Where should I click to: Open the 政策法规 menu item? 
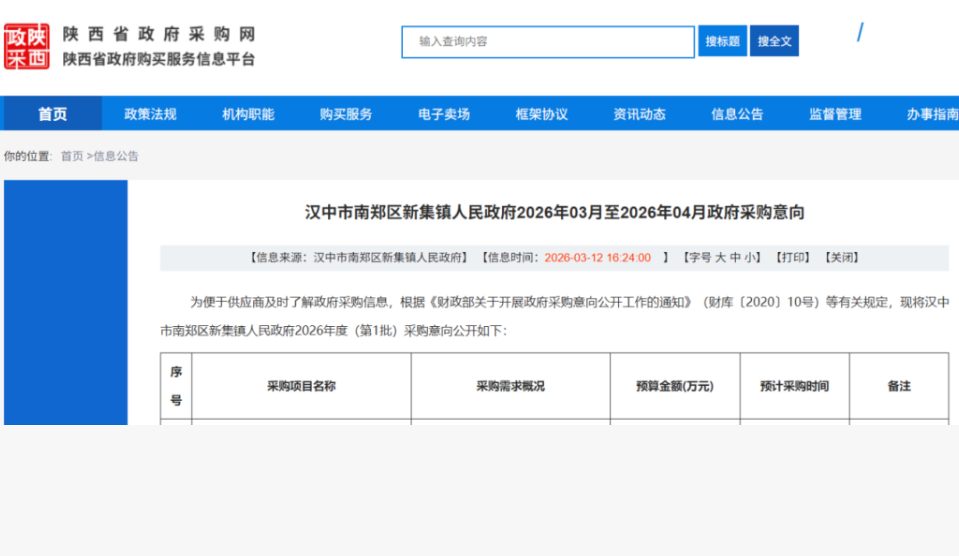[x=150, y=114]
